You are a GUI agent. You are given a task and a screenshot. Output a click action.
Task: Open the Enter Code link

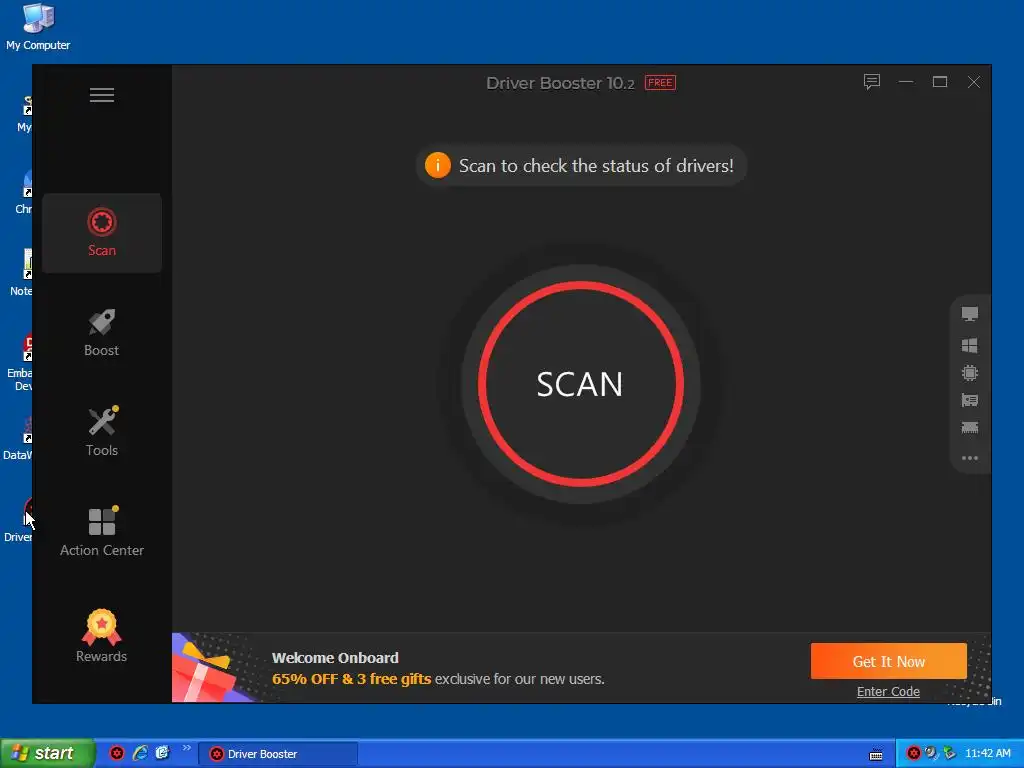[888, 692]
